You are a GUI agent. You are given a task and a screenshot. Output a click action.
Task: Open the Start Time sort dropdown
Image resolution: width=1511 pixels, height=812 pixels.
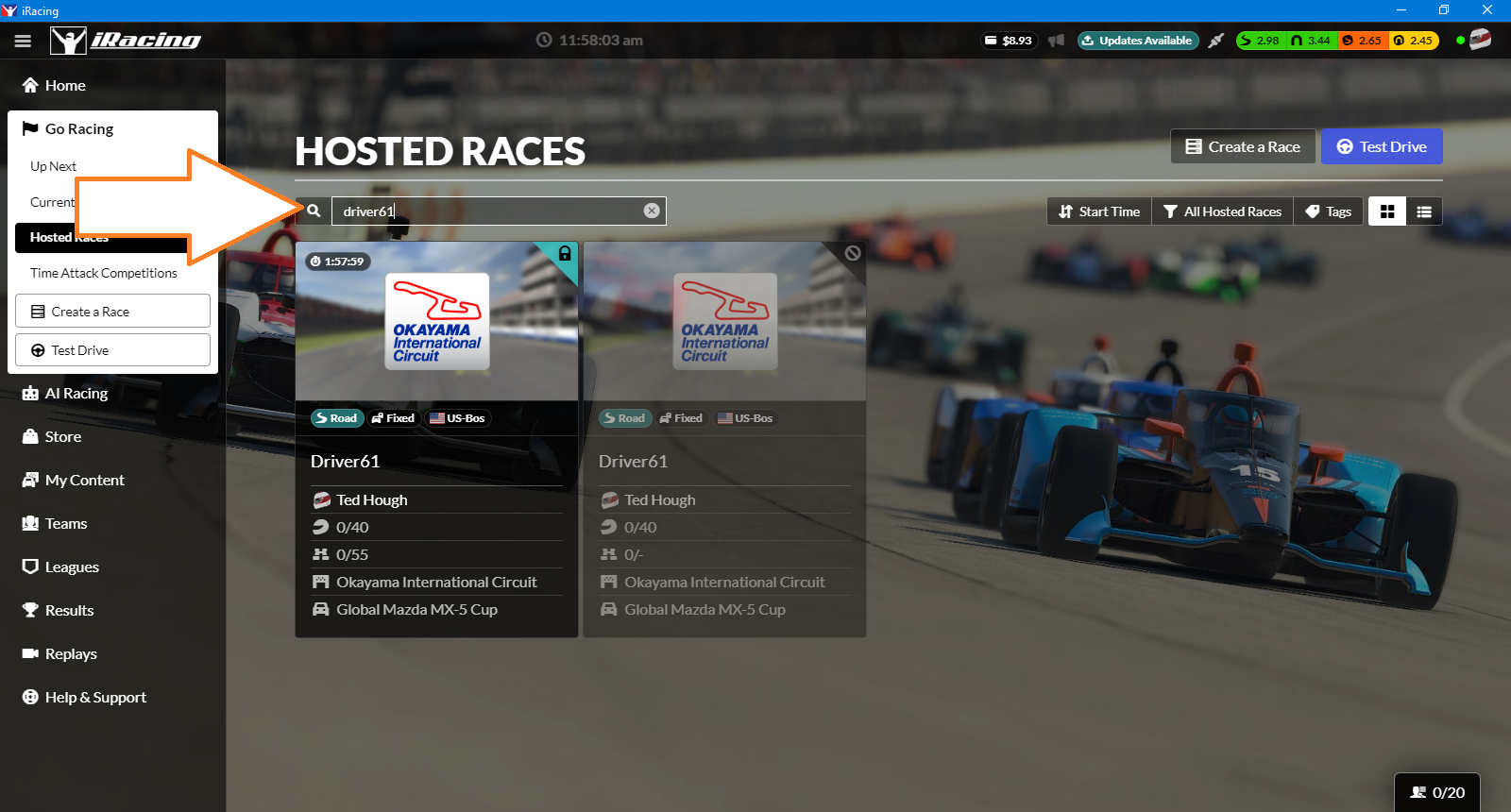click(1099, 211)
